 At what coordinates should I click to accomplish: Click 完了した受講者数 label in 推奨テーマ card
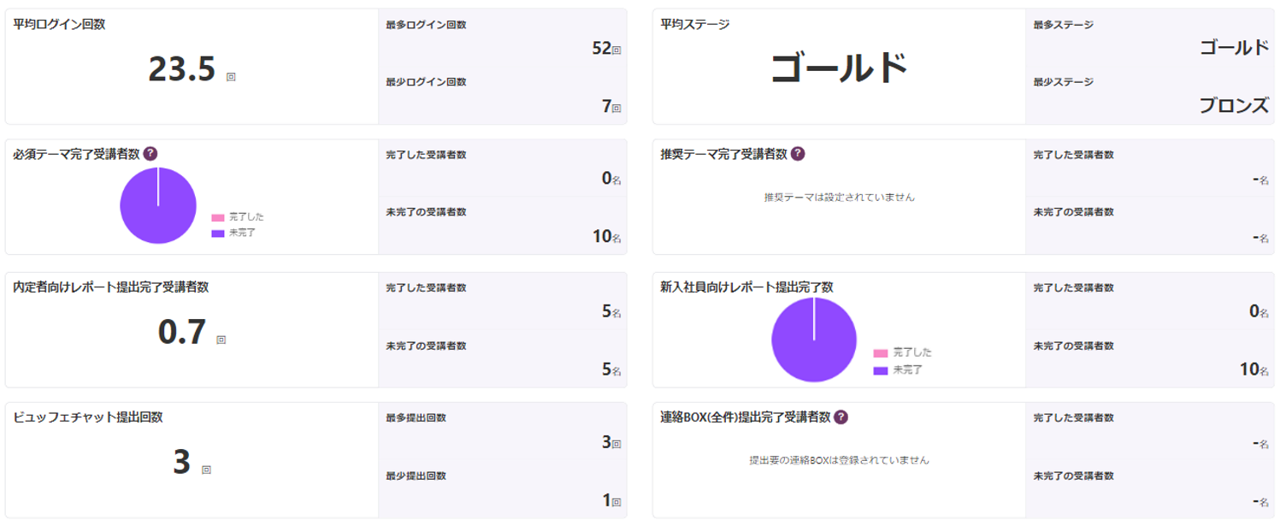click(1074, 155)
